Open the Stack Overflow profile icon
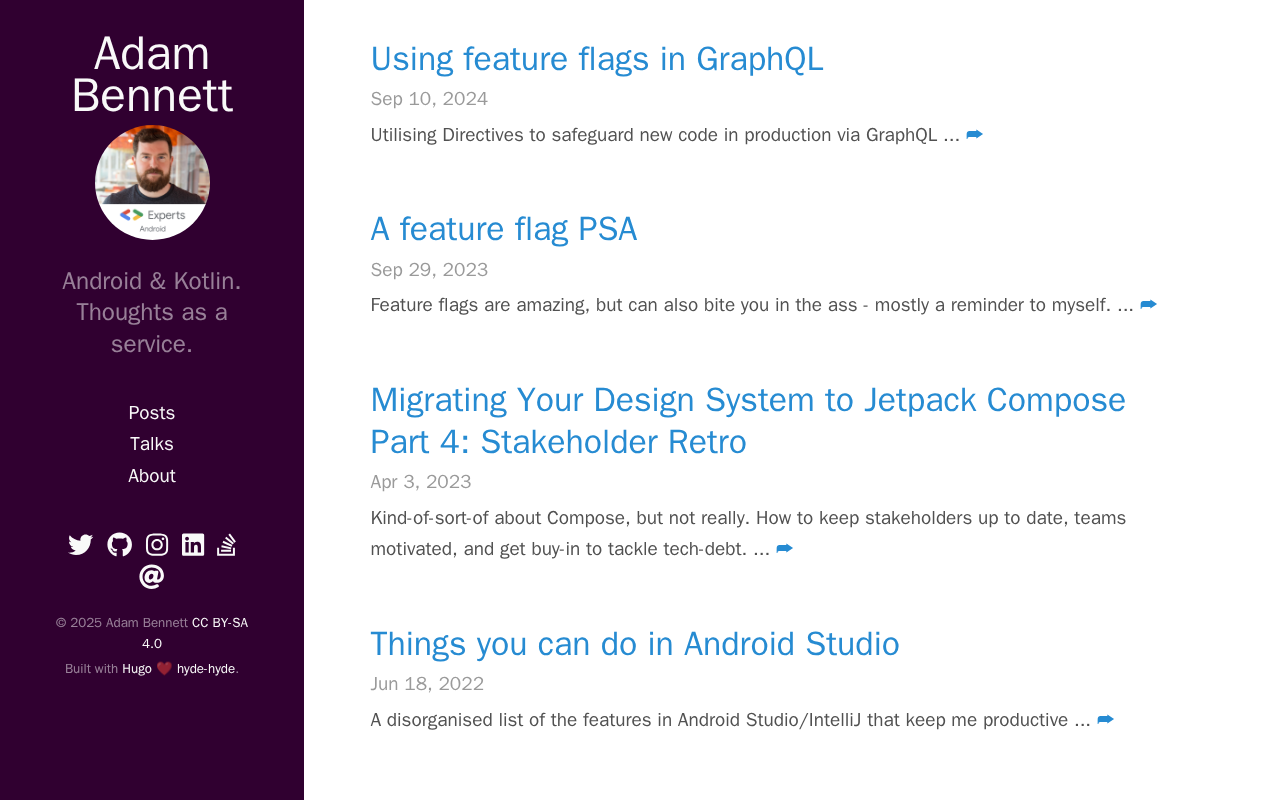Screen dimensions: 1280x800 (x=226, y=545)
